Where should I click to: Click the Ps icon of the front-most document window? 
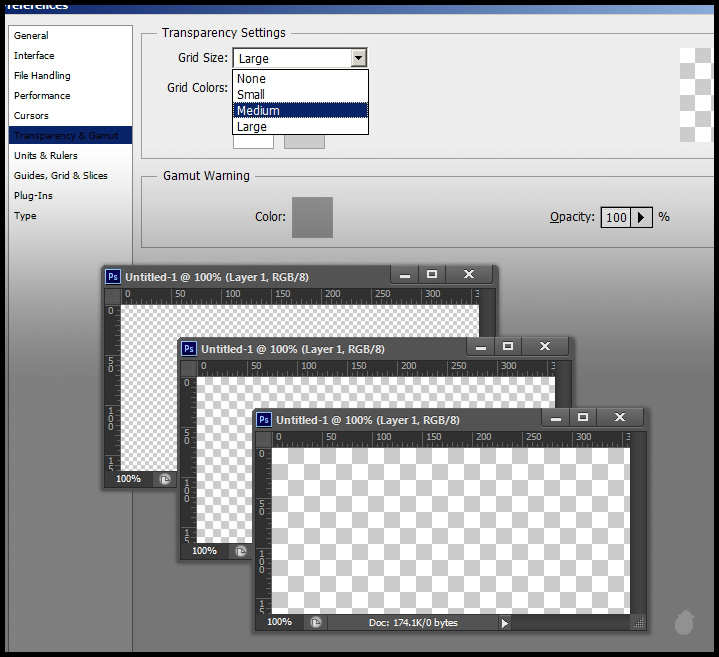click(x=264, y=420)
